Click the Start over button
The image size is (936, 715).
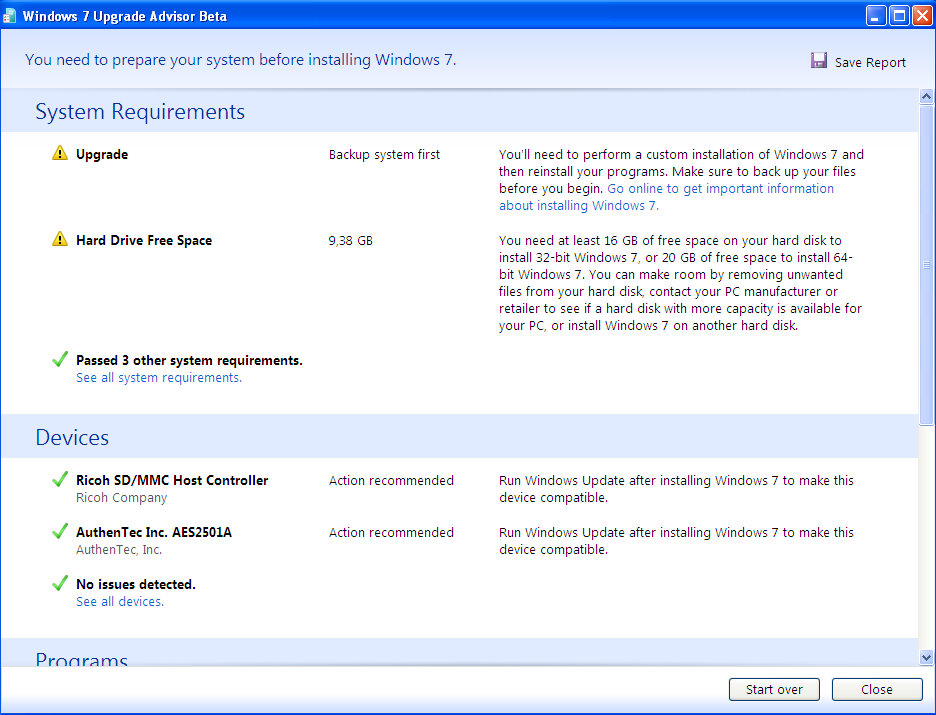coord(774,689)
